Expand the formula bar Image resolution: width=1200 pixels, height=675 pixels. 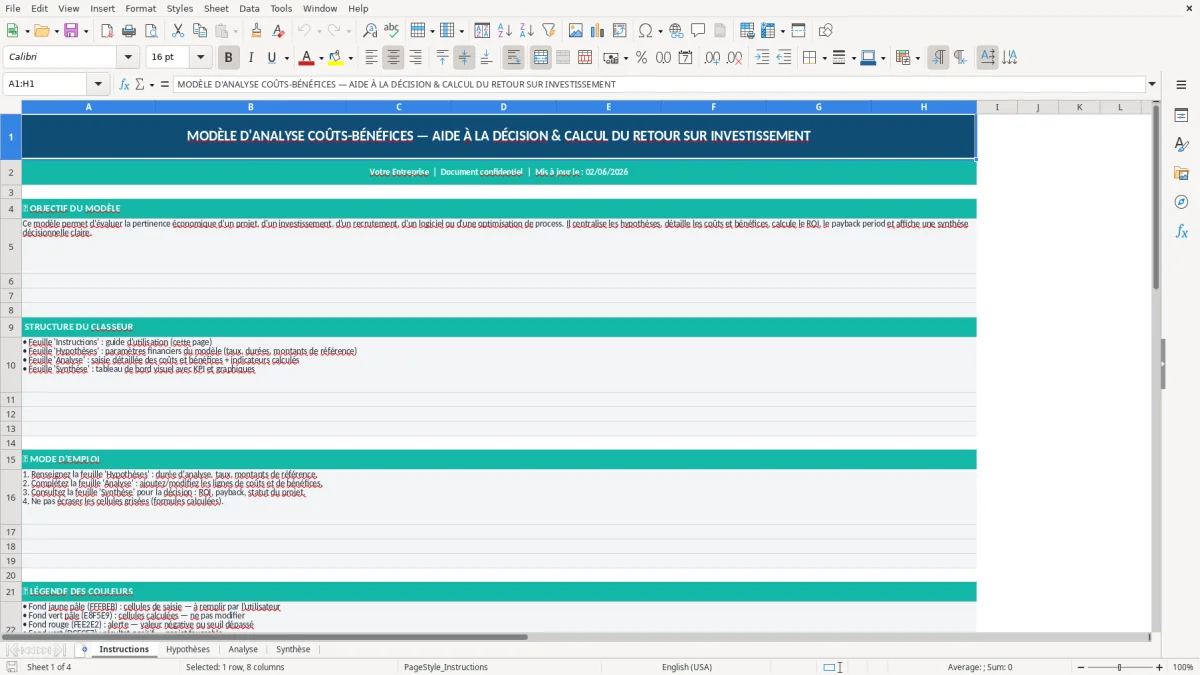[1152, 85]
